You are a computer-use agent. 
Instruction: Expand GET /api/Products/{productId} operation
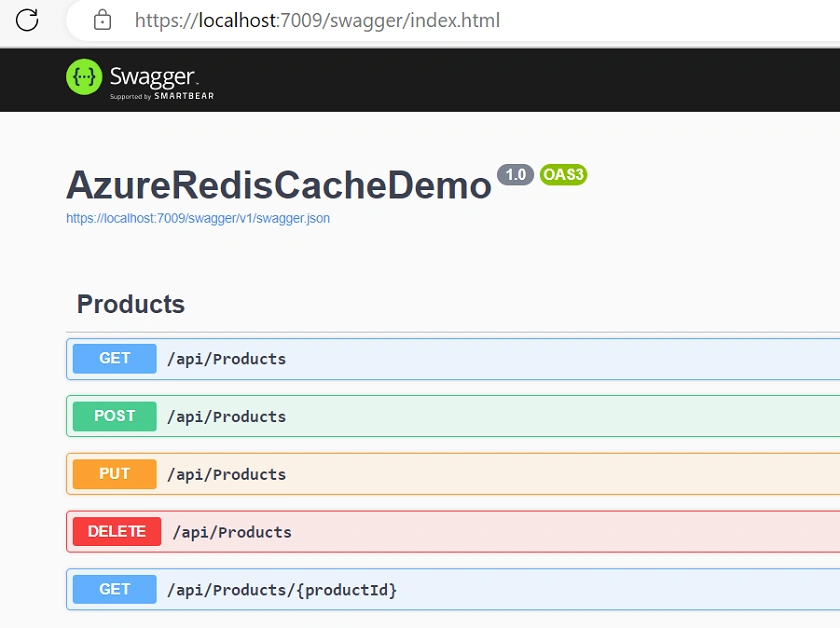453,589
